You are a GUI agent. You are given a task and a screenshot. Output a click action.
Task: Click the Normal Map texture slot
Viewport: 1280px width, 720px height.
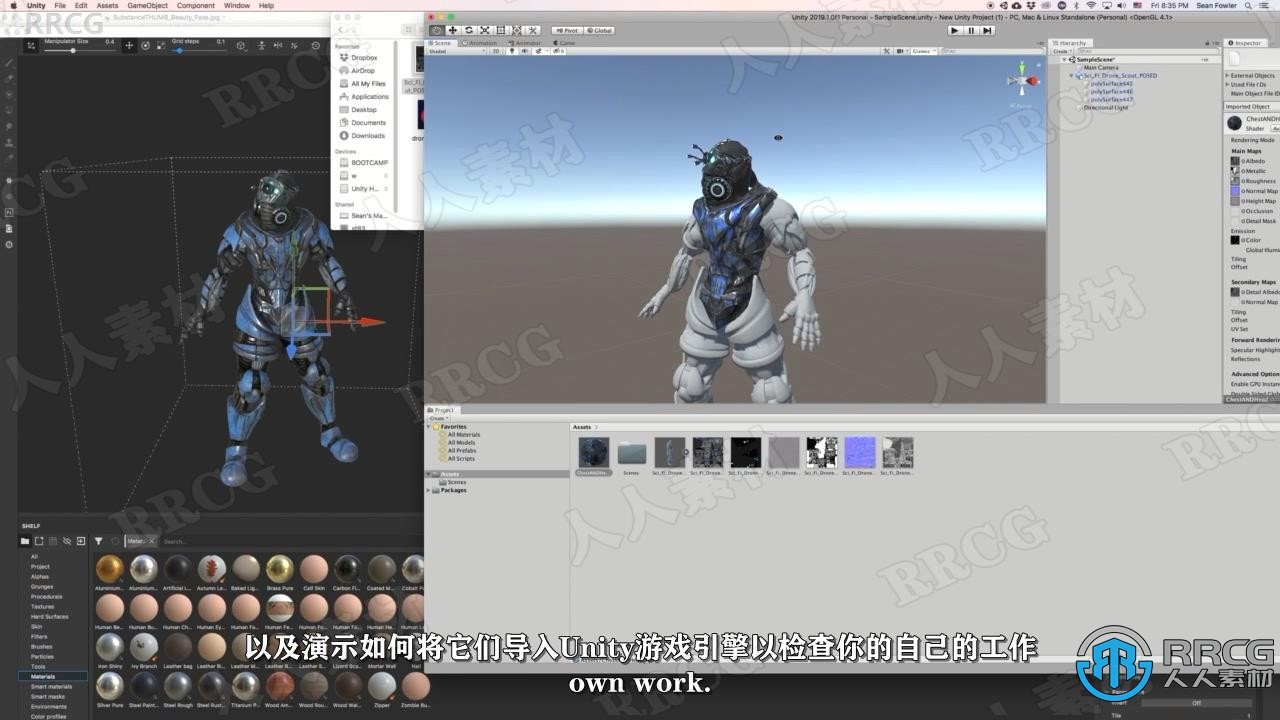pyautogui.click(x=1235, y=191)
